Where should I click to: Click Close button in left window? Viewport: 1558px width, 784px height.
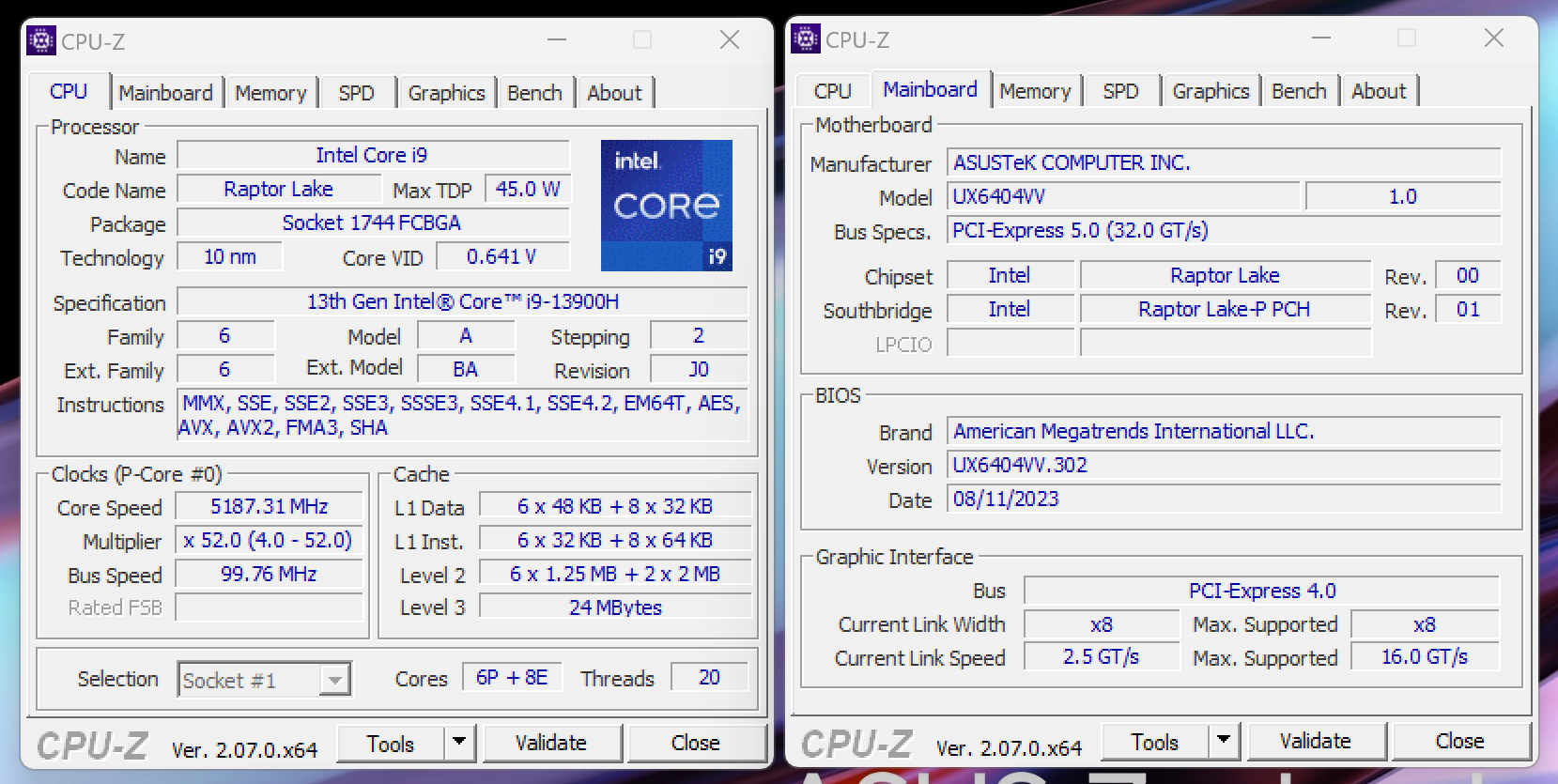click(696, 743)
